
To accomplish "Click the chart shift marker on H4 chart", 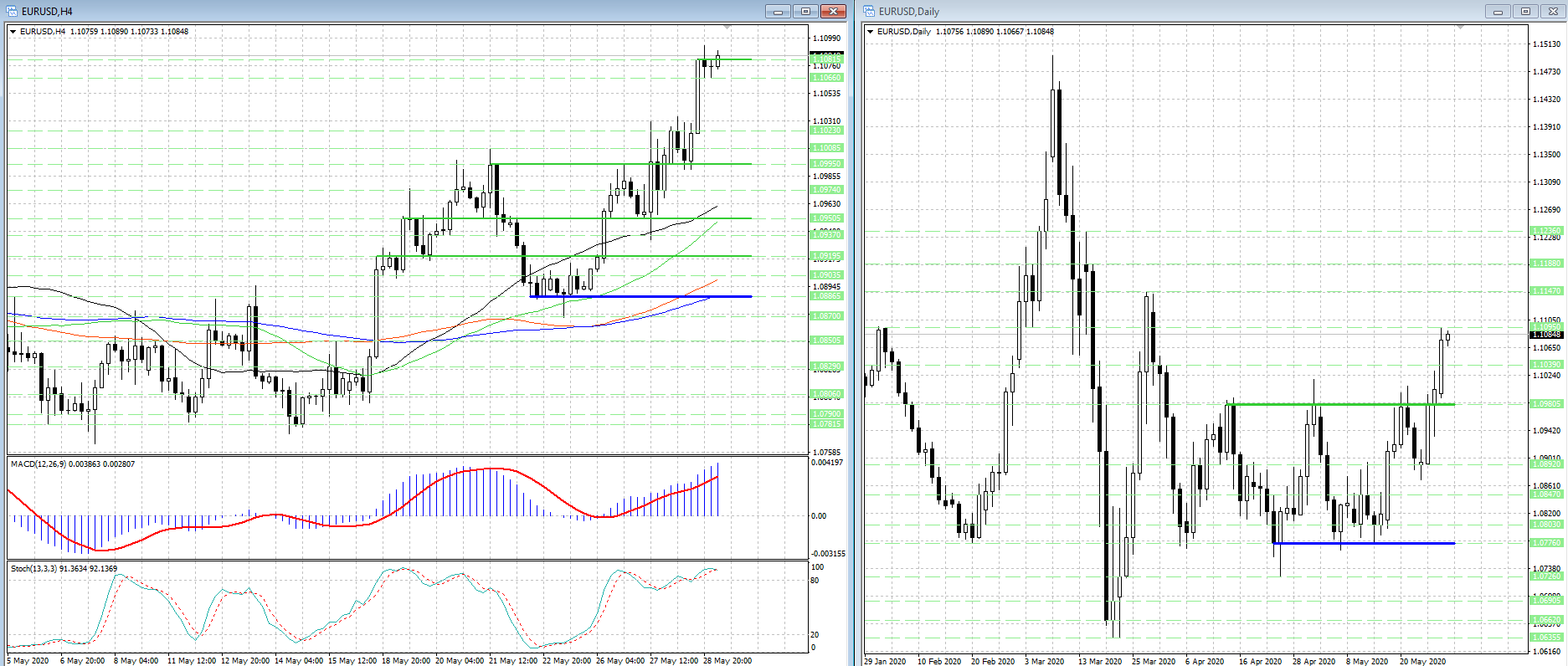I will tap(727, 28).
